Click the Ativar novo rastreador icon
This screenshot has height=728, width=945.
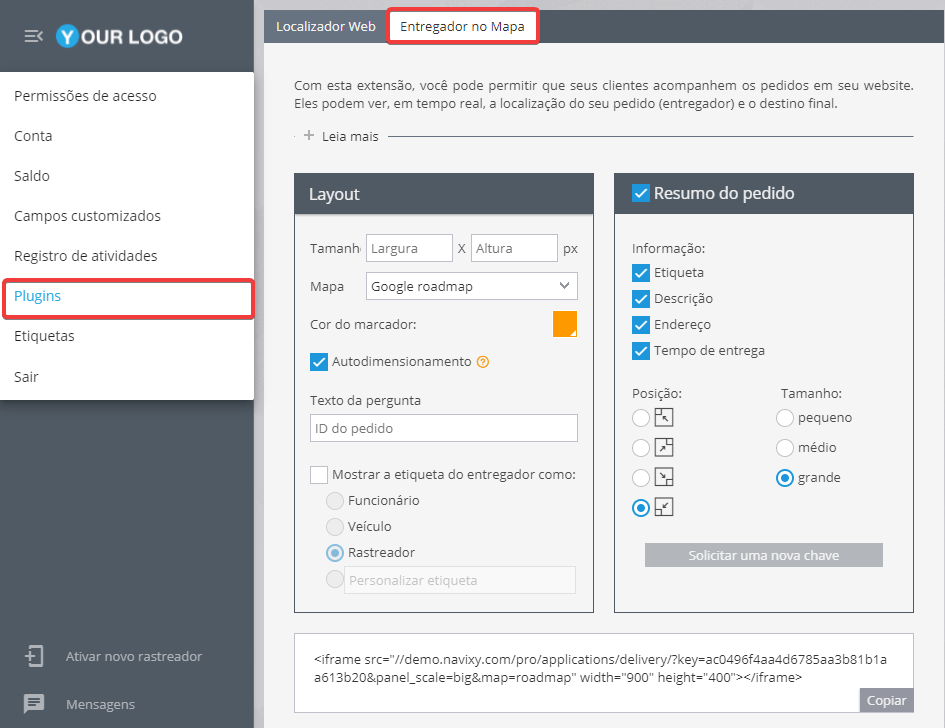[x=34, y=656]
